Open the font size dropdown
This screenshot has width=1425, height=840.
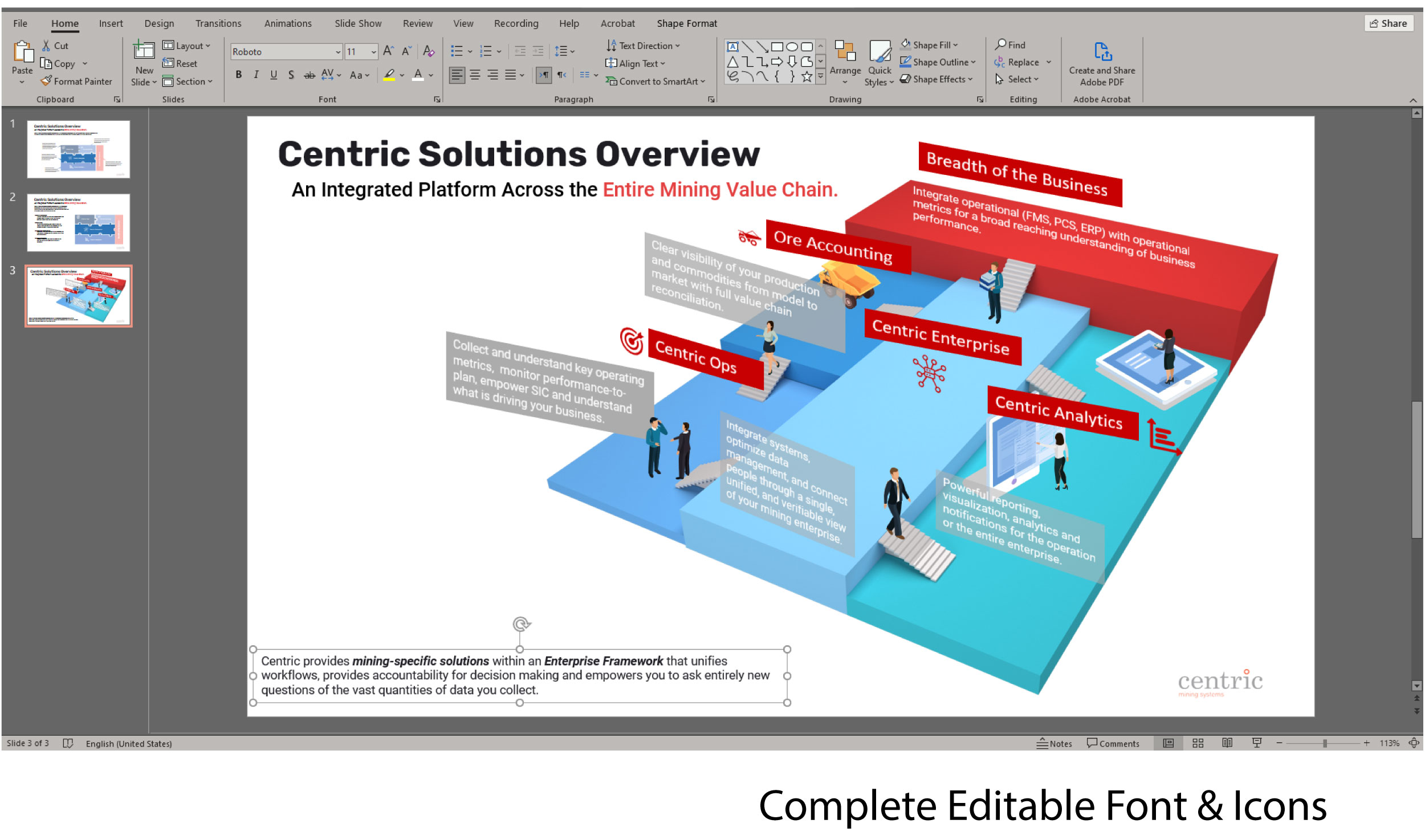click(374, 52)
